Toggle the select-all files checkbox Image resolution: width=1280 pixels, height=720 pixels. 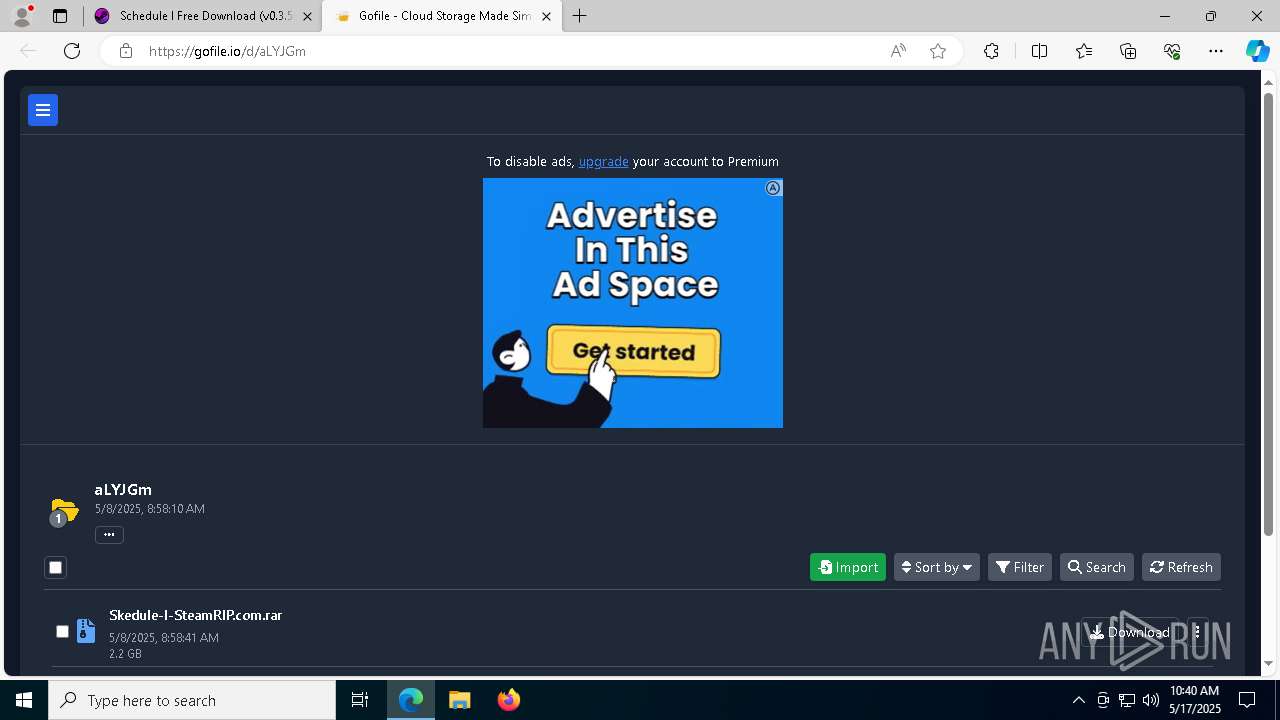(56, 567)
